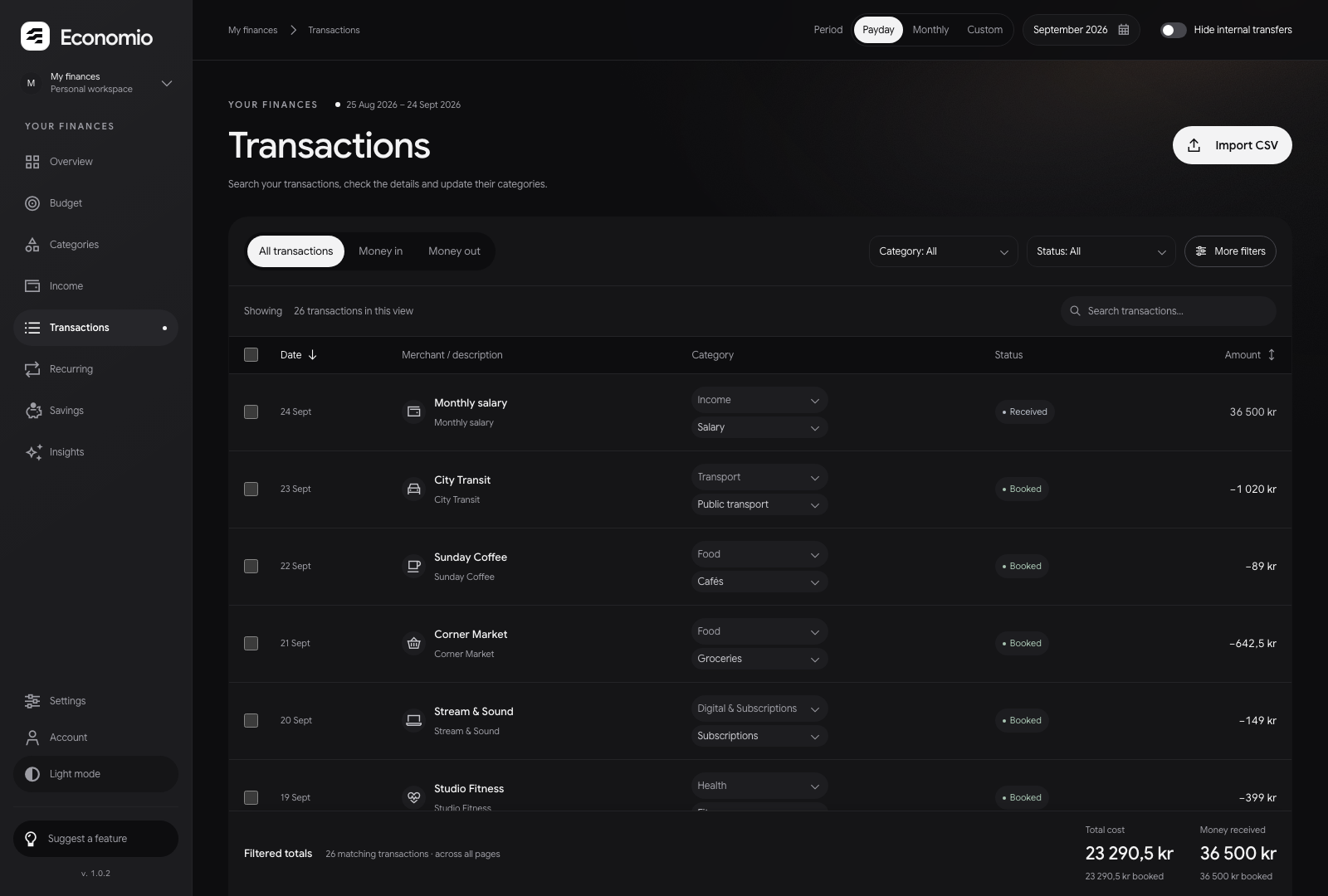Open Income via the wallet icon

(32, 286)
